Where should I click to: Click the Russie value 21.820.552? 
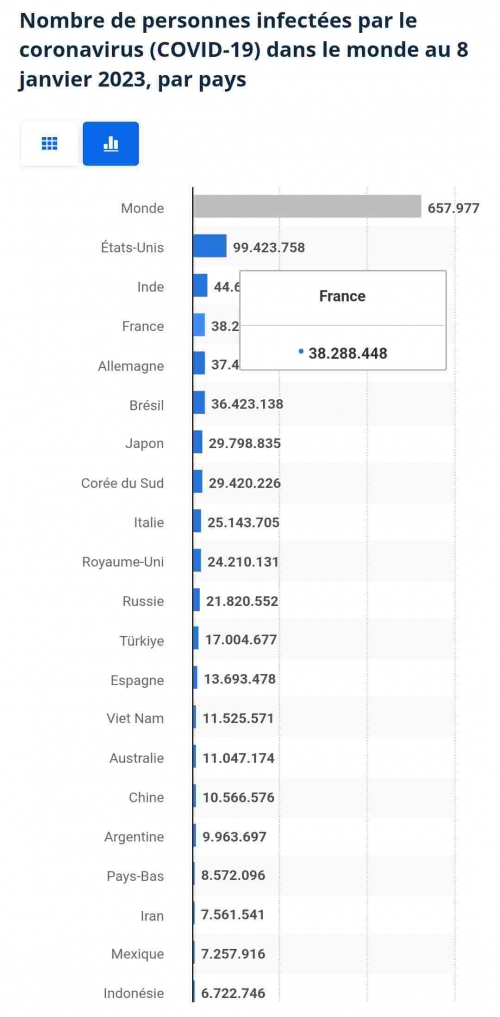(243, 601)
